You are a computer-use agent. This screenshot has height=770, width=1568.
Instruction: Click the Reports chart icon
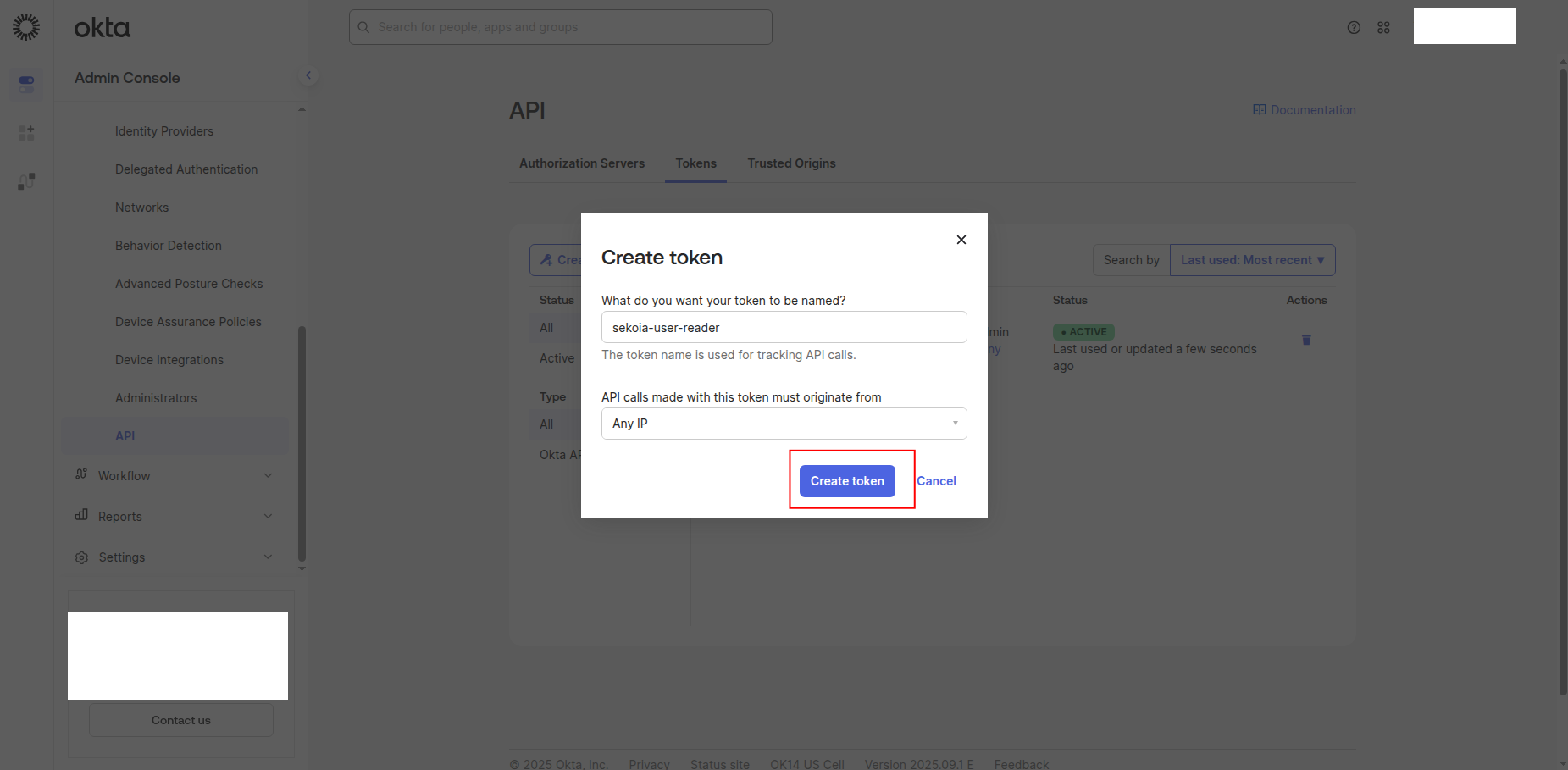(81, 515)
